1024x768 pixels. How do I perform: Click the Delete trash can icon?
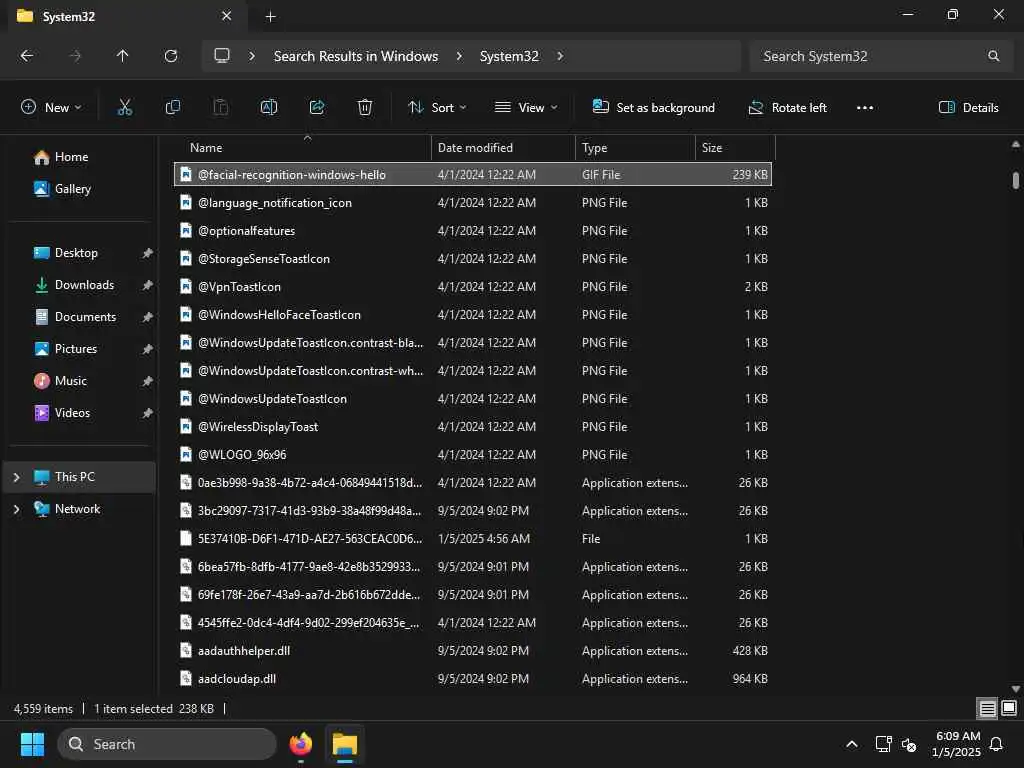(x=365, y=108)
